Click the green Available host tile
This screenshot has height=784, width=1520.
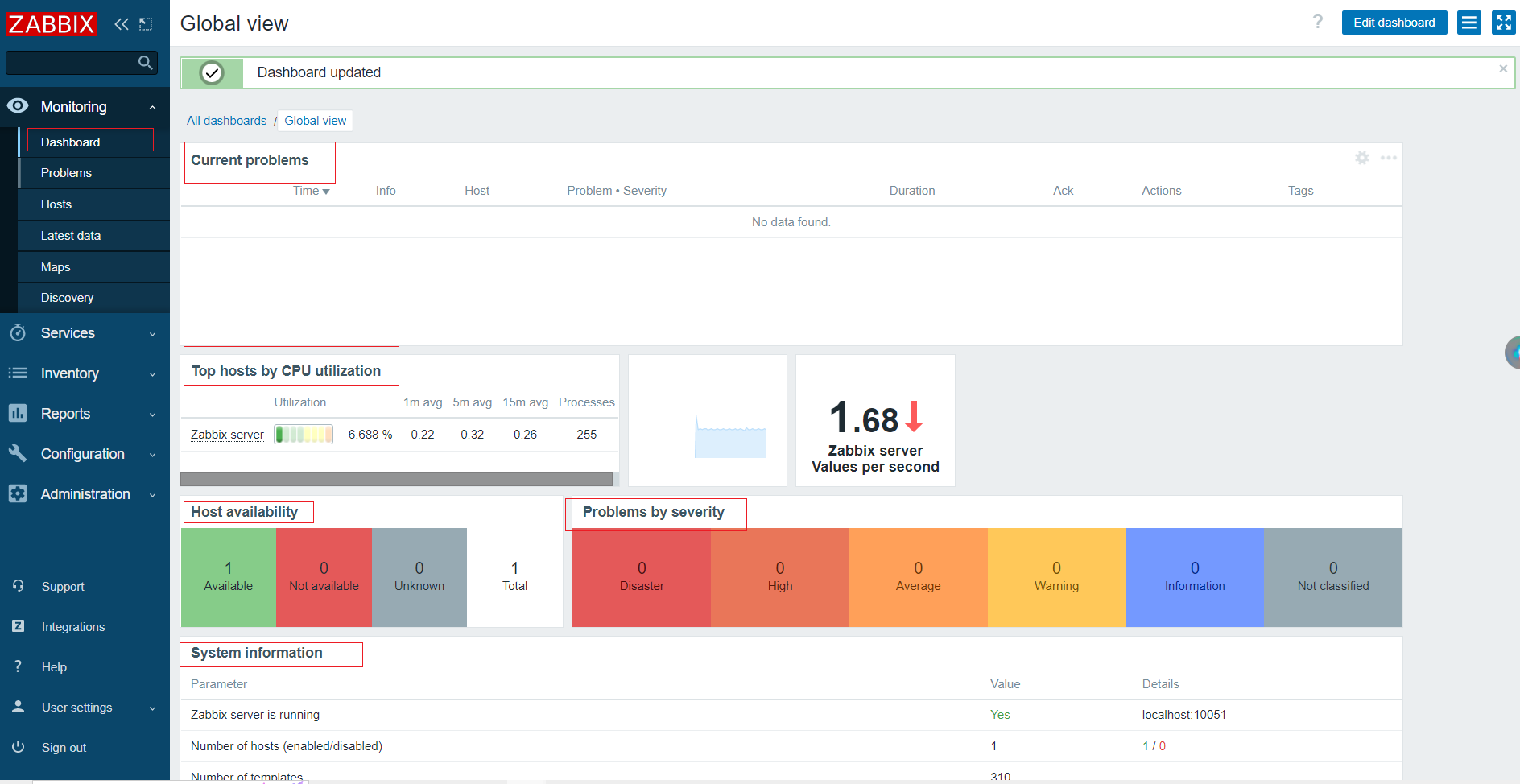coord(229,577)
